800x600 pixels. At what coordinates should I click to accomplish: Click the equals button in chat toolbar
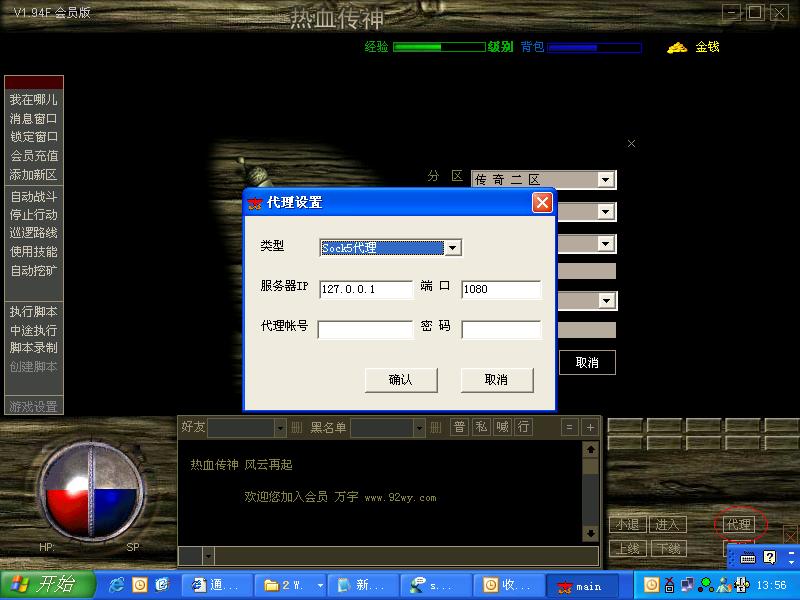tap(569, 428)
